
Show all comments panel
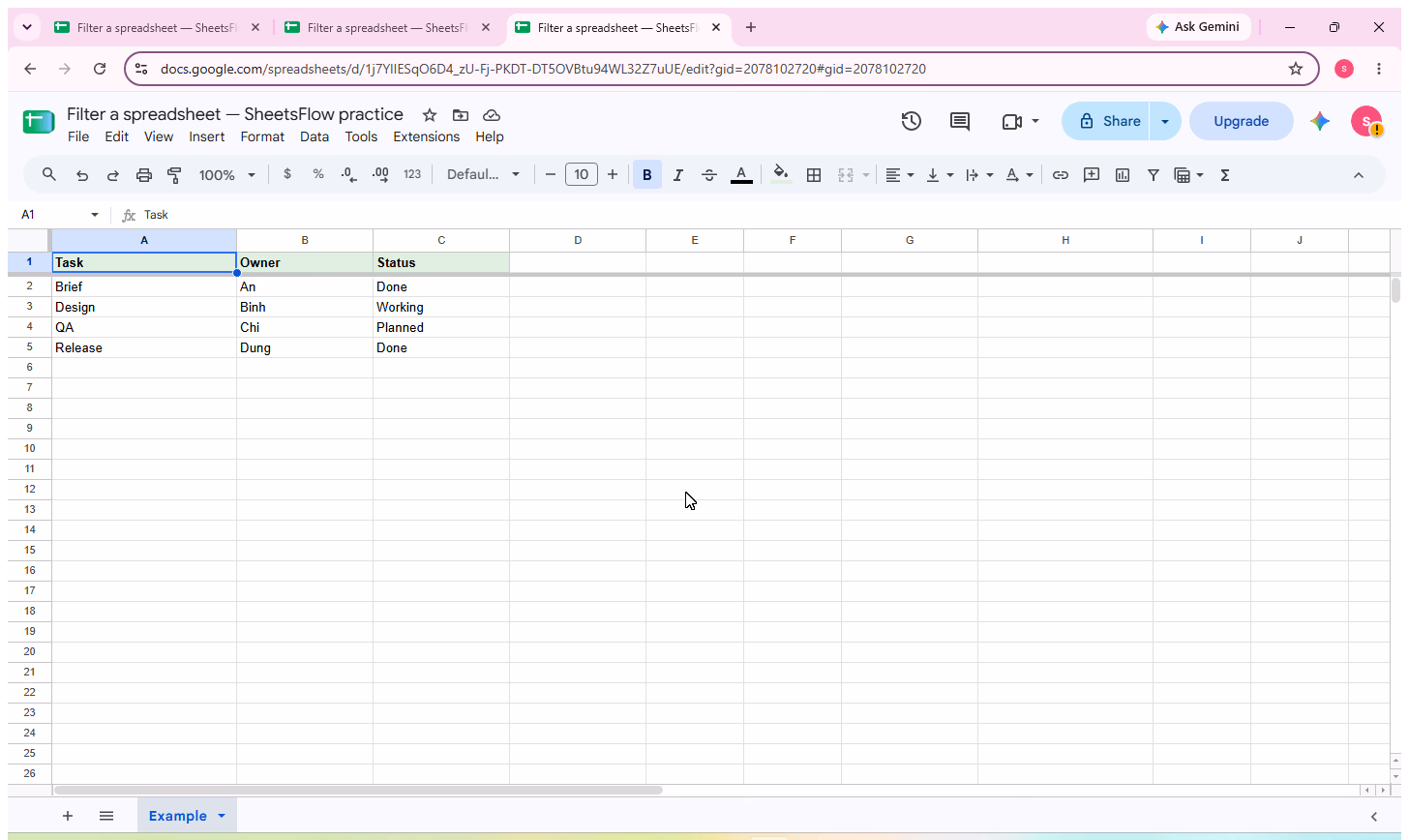pos(960,121)
